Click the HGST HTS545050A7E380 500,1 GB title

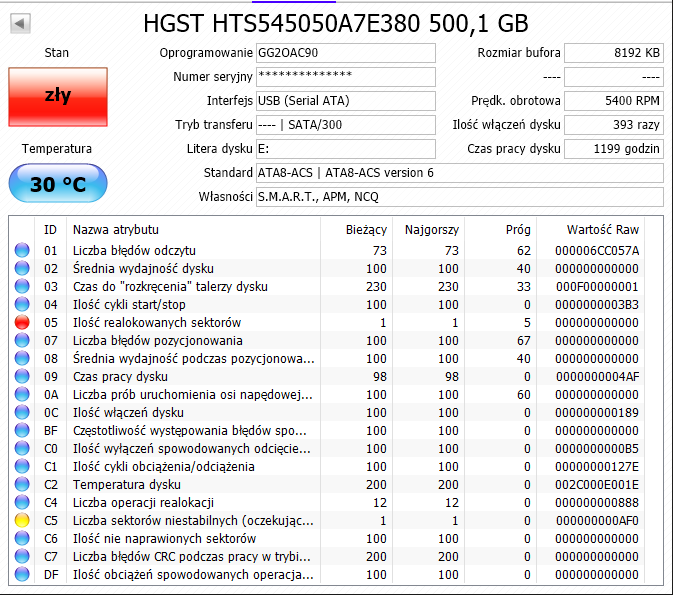coord(336,23)
